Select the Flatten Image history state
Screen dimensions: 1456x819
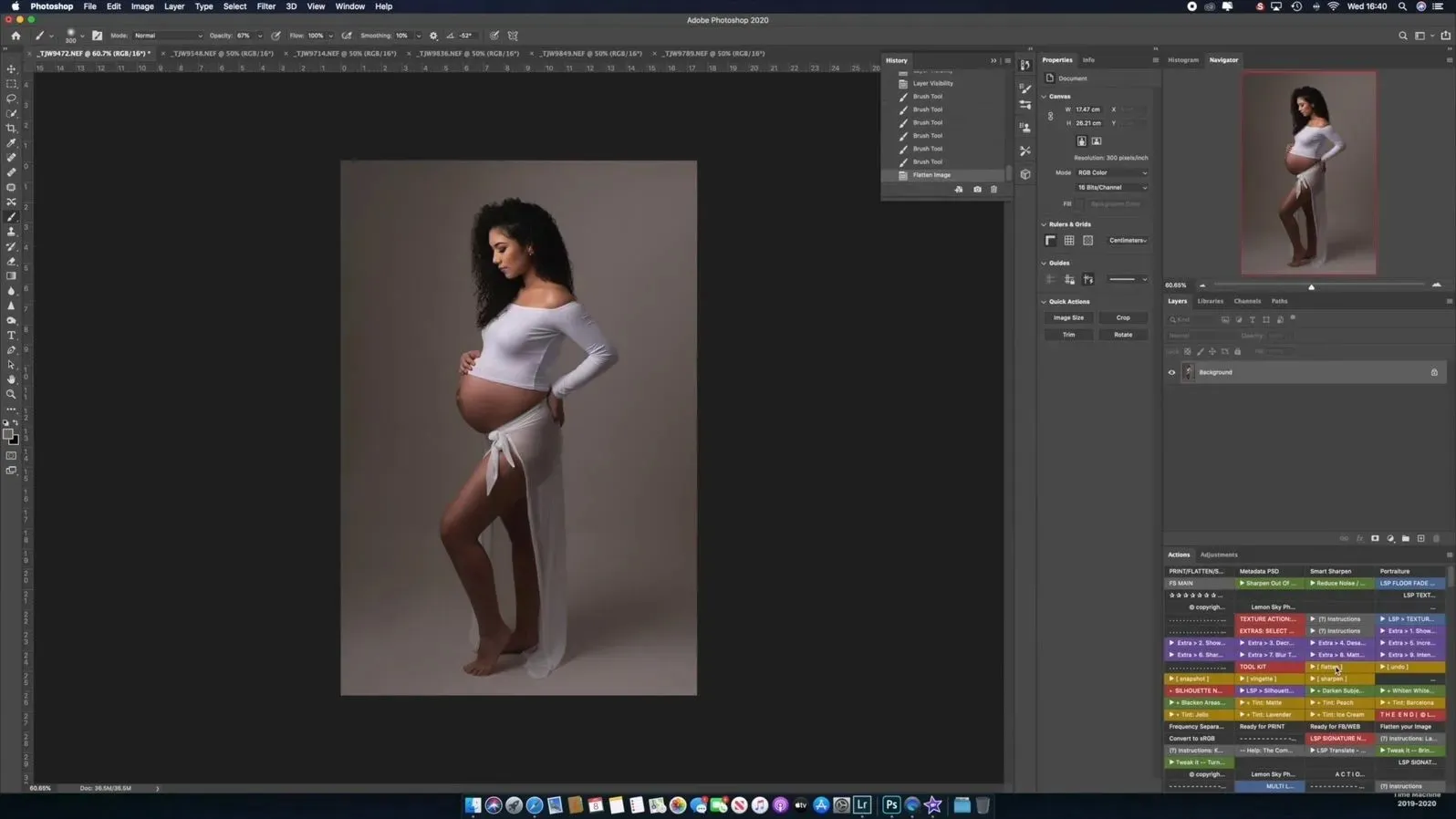point(931,175)
